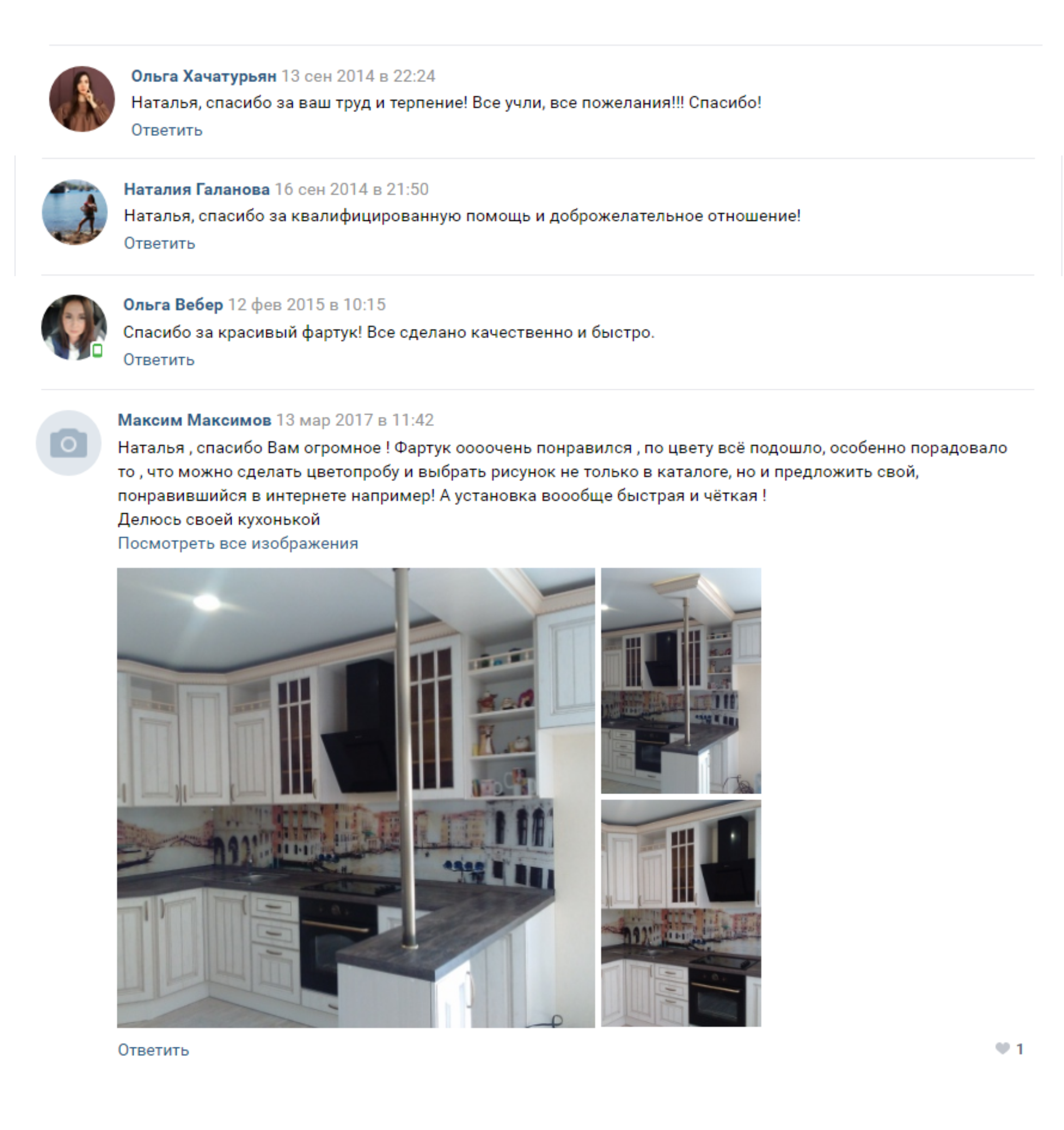Image resolution: width=1064 pixels, height=1130 pixels.
Task: Open Ольга Хачатурьян's profile name link
Action: pos(203,76)
